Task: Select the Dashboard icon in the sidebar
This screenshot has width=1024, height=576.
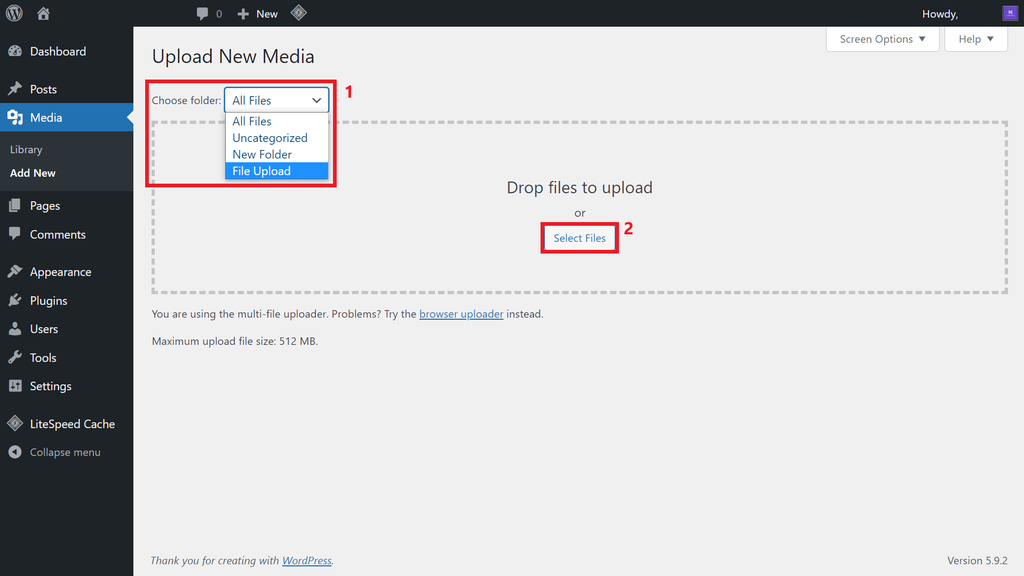Action: coord(15,51)
